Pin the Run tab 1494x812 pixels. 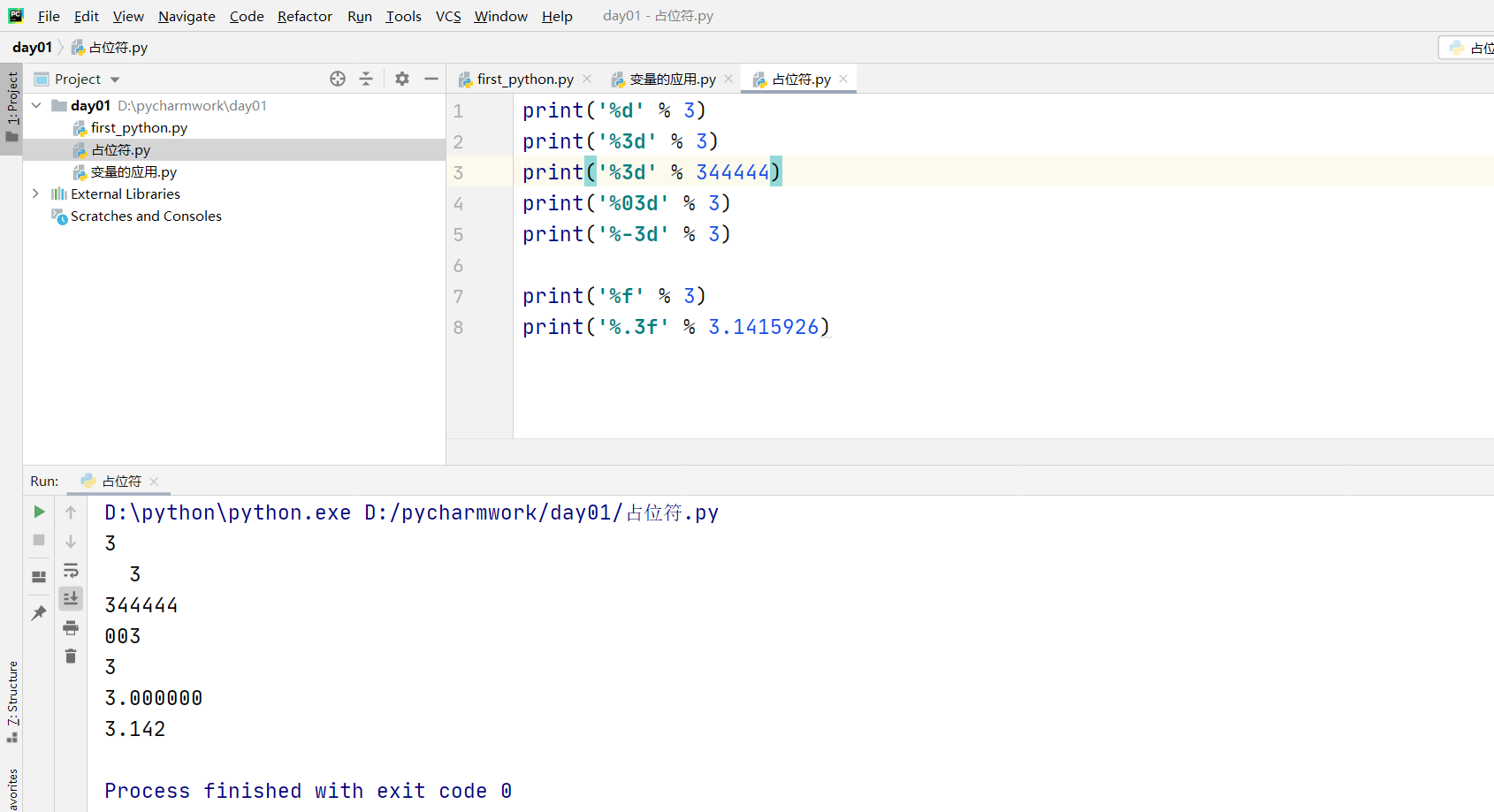pyautogui.click(x=39, y=612)
